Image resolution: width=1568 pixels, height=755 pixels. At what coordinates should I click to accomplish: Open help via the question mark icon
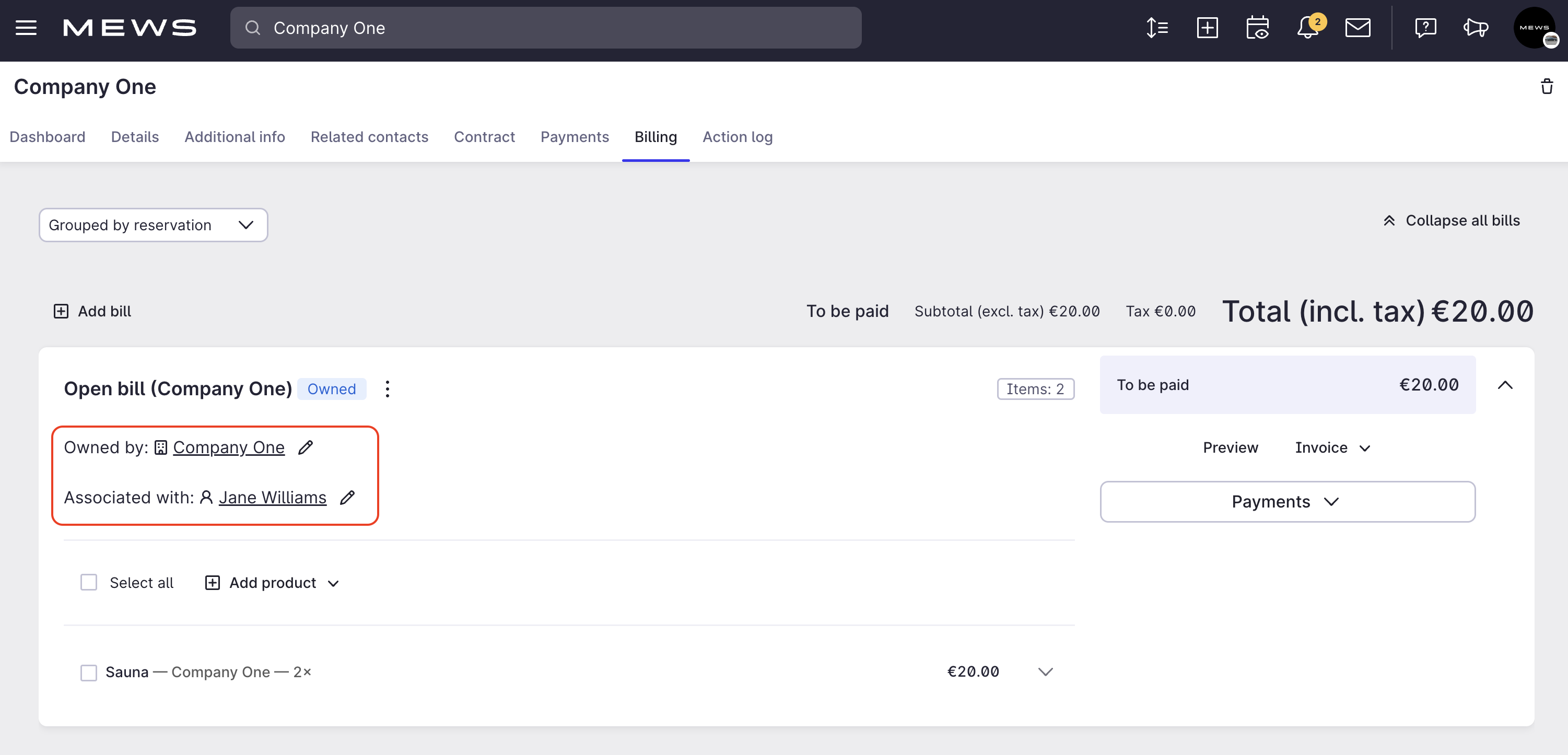[1425, 27]
